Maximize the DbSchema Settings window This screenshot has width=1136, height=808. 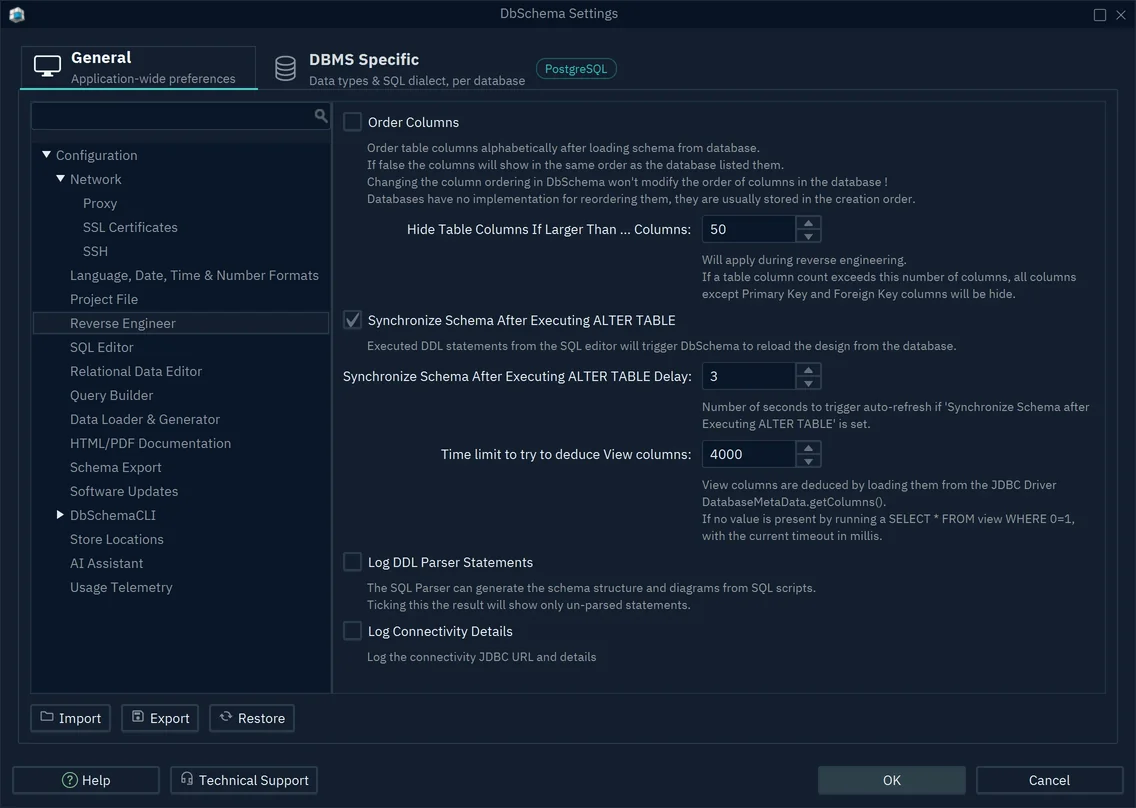[1100, 14]
